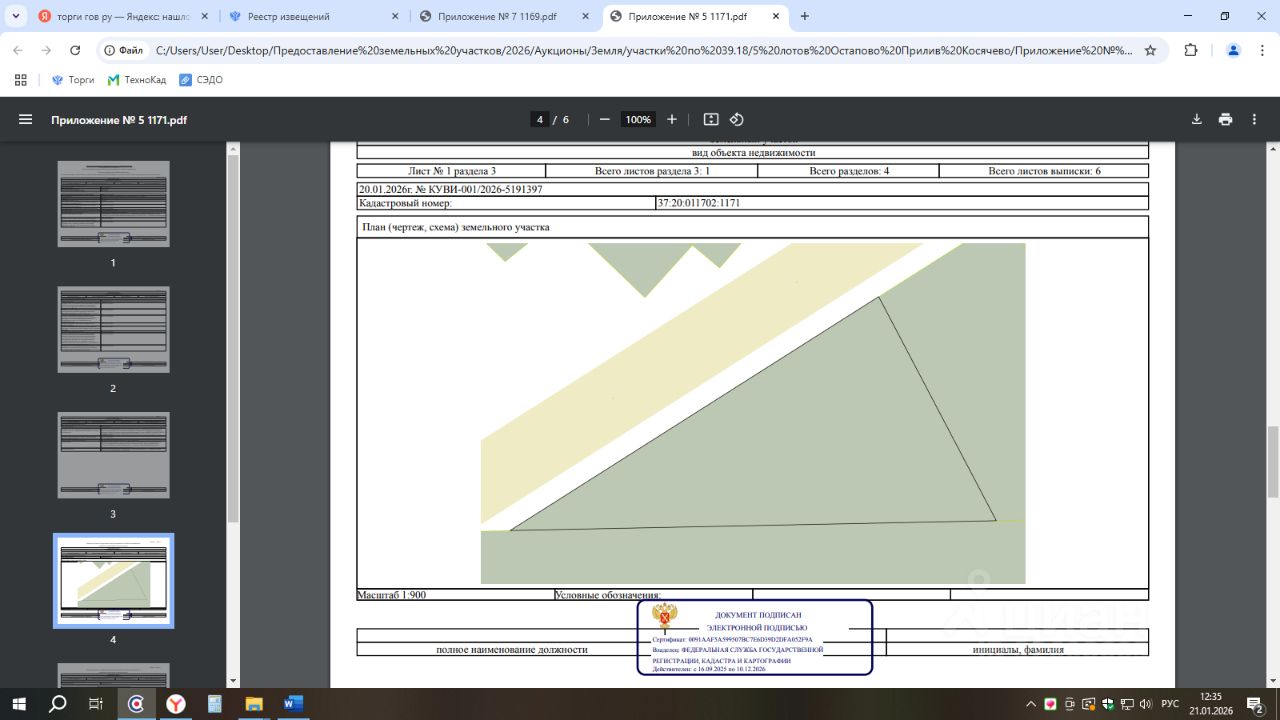Viewport: 1280px width, 720px height.
Task: Open a new browser tab
Action: (805, 16)
